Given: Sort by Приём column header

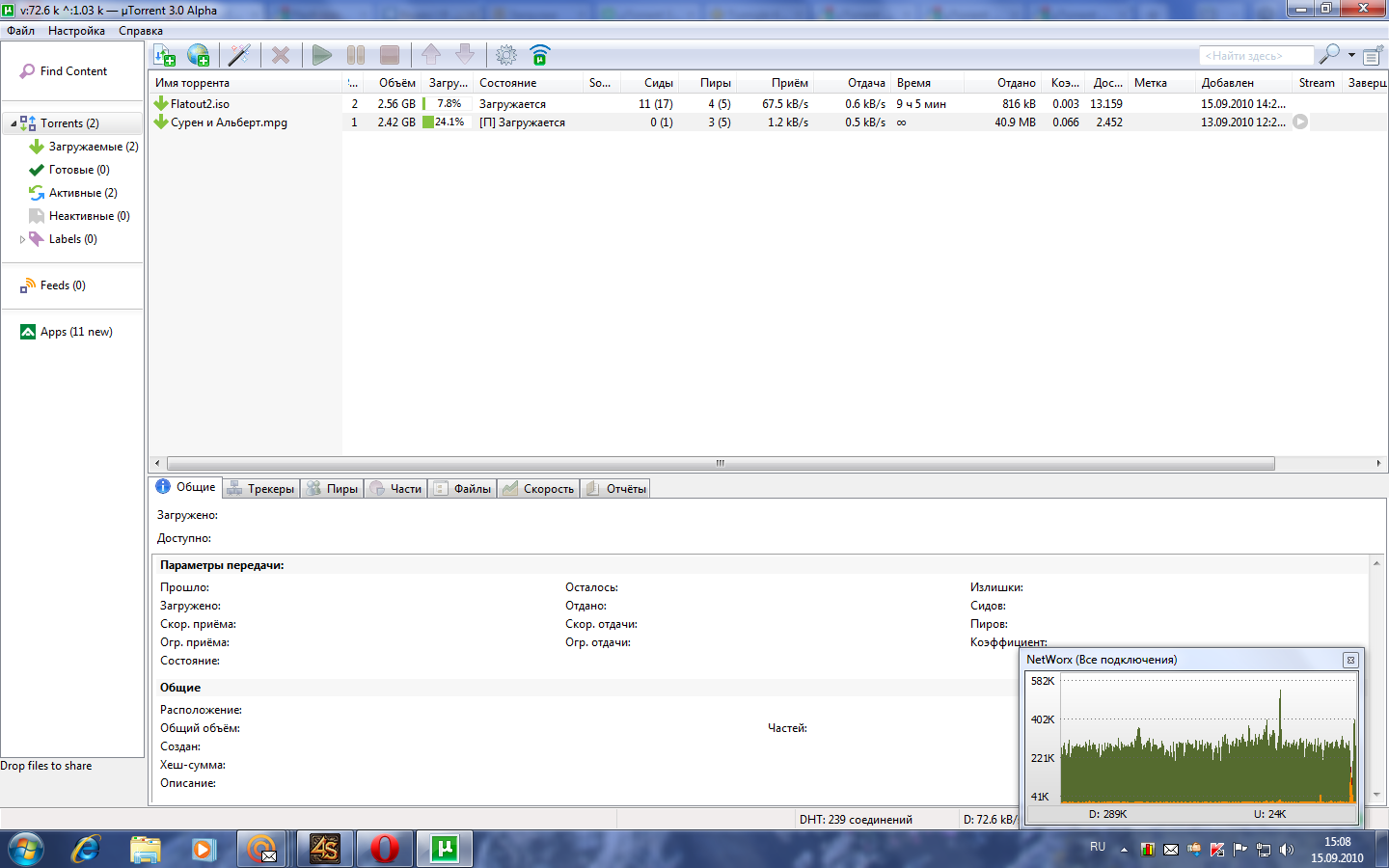Looking at the screenshot, I should tap(777, 83).
